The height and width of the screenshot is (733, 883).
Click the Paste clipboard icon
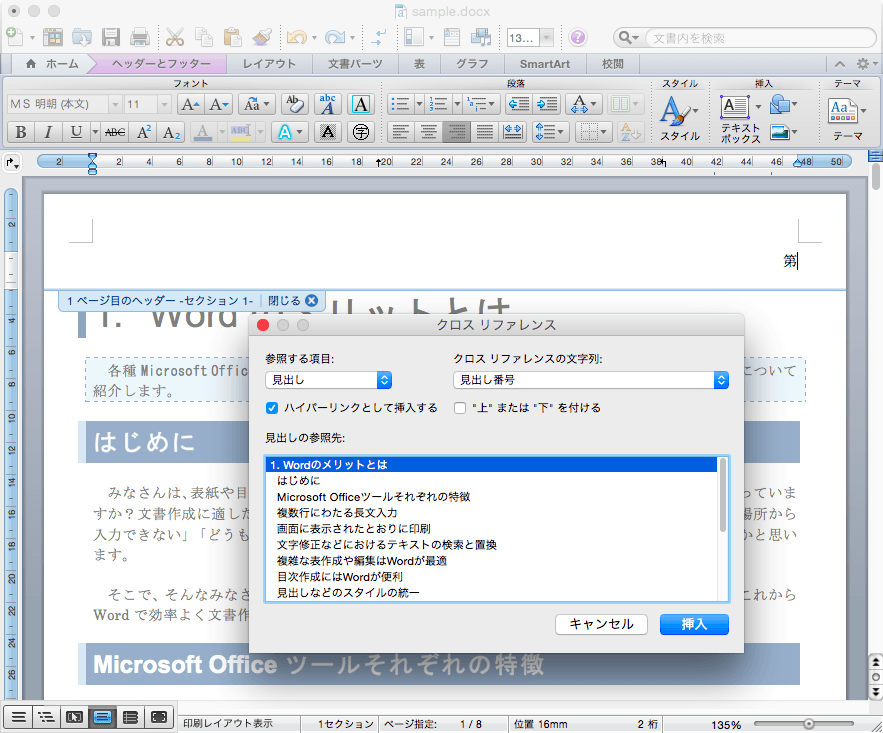(232, 38)
